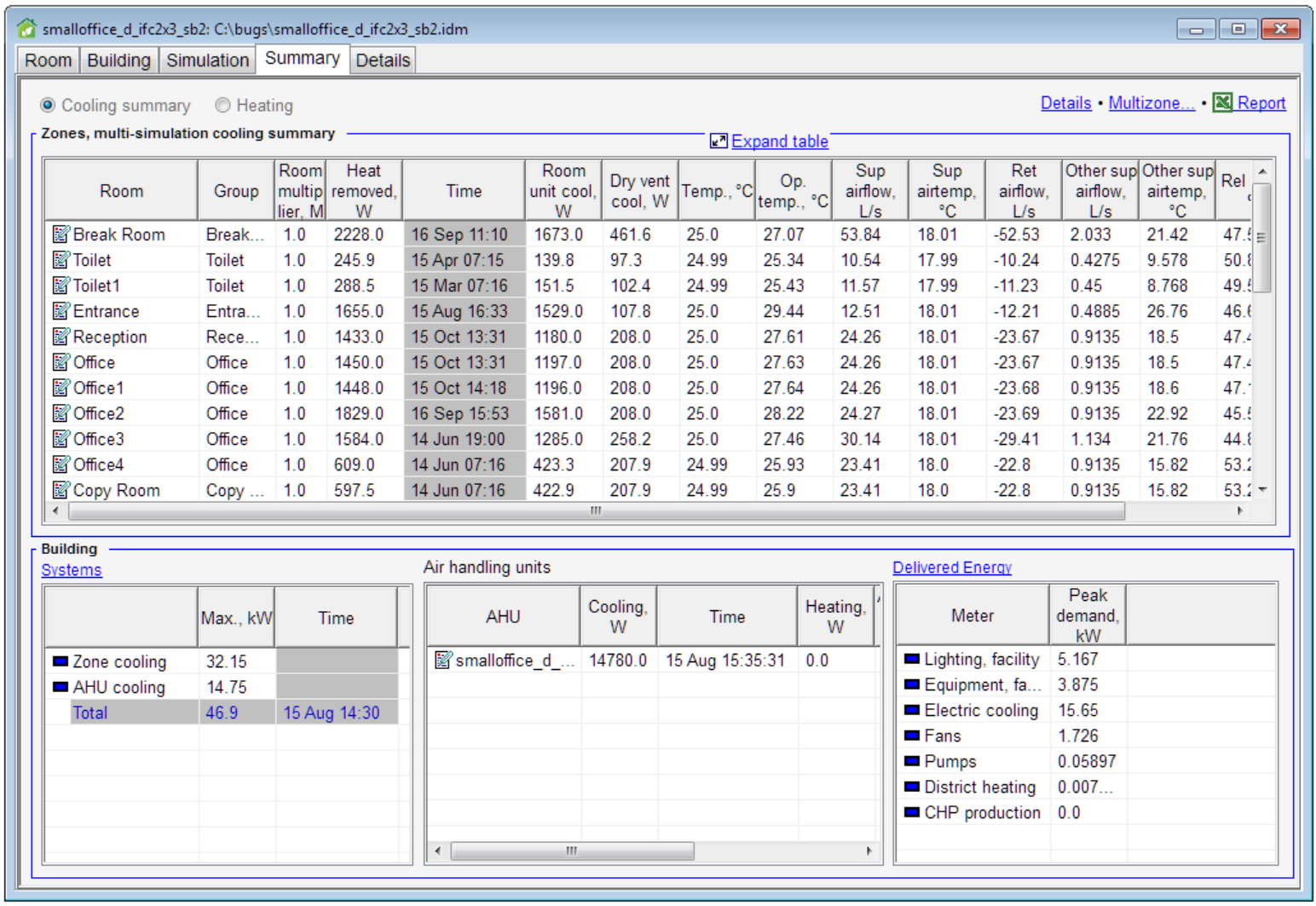Click the smalloffice AHU row icon

click(443, 661)
